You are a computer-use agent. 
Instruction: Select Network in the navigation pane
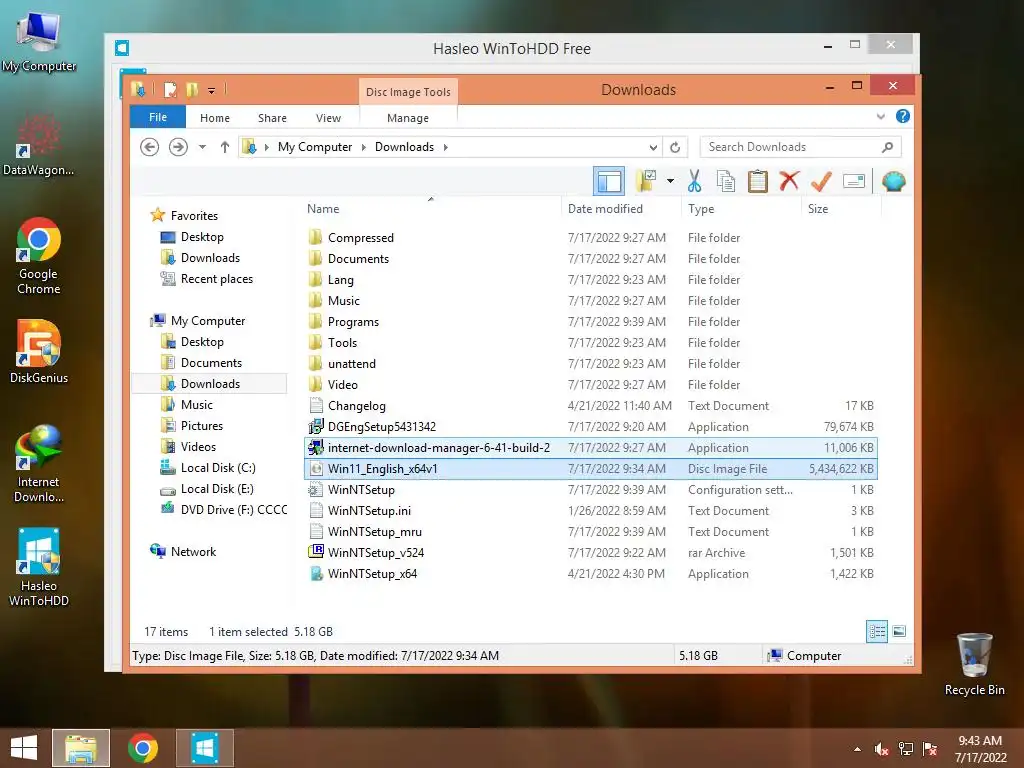193,551
